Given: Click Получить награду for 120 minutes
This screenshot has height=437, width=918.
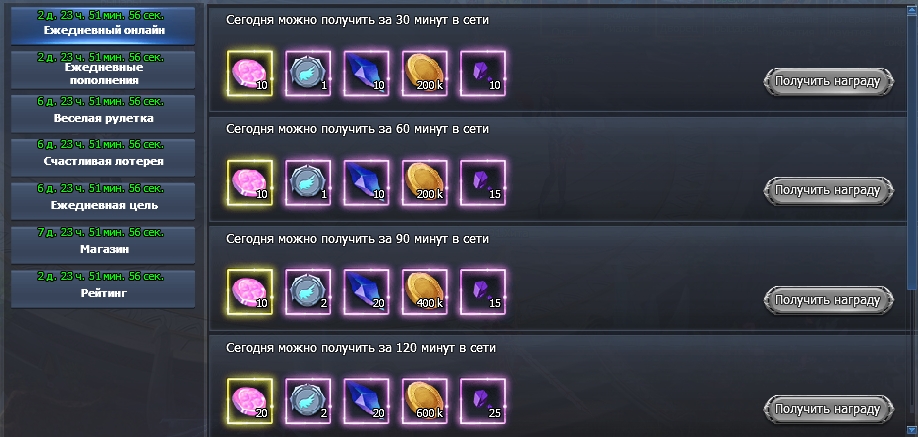Looking at the screenshot, I should click(828, 409).
